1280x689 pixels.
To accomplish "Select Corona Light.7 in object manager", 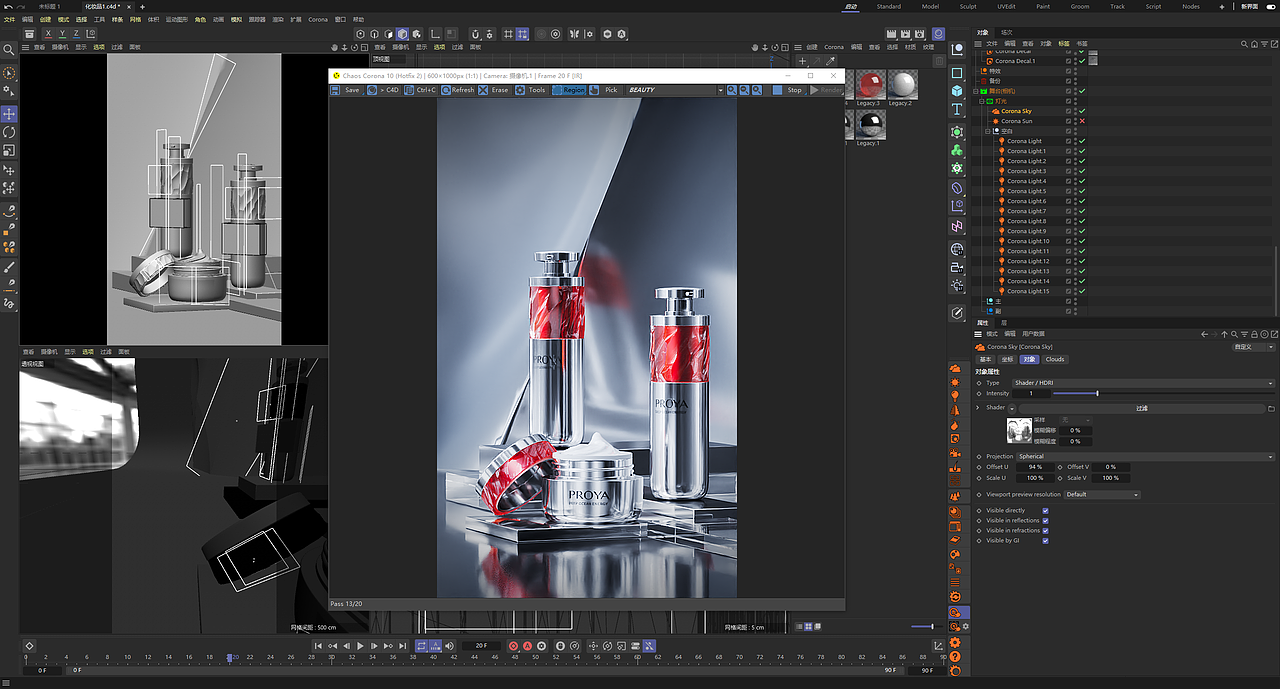I will coord(1026,211).
